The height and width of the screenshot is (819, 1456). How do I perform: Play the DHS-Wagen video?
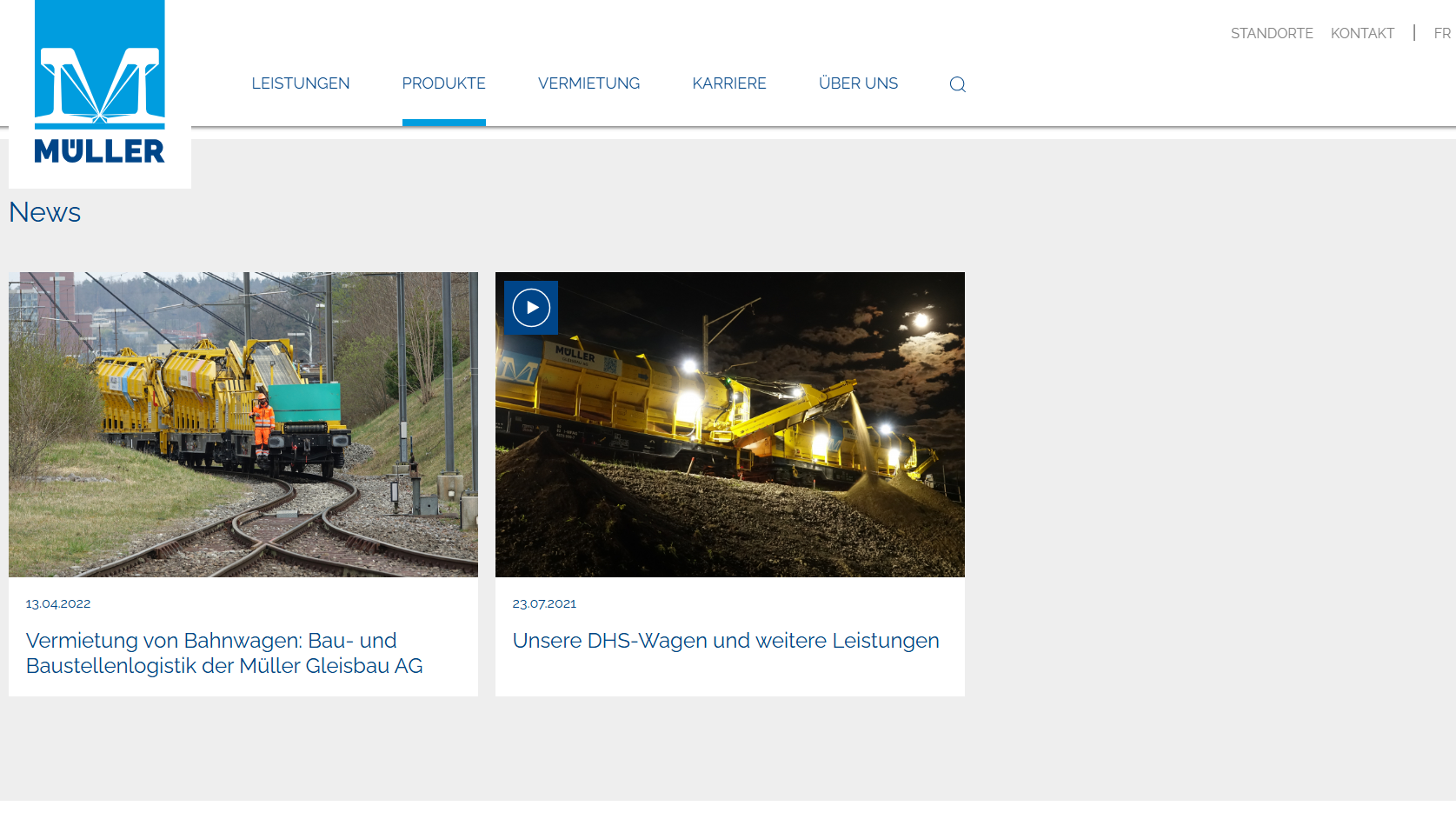click(531, 308)
